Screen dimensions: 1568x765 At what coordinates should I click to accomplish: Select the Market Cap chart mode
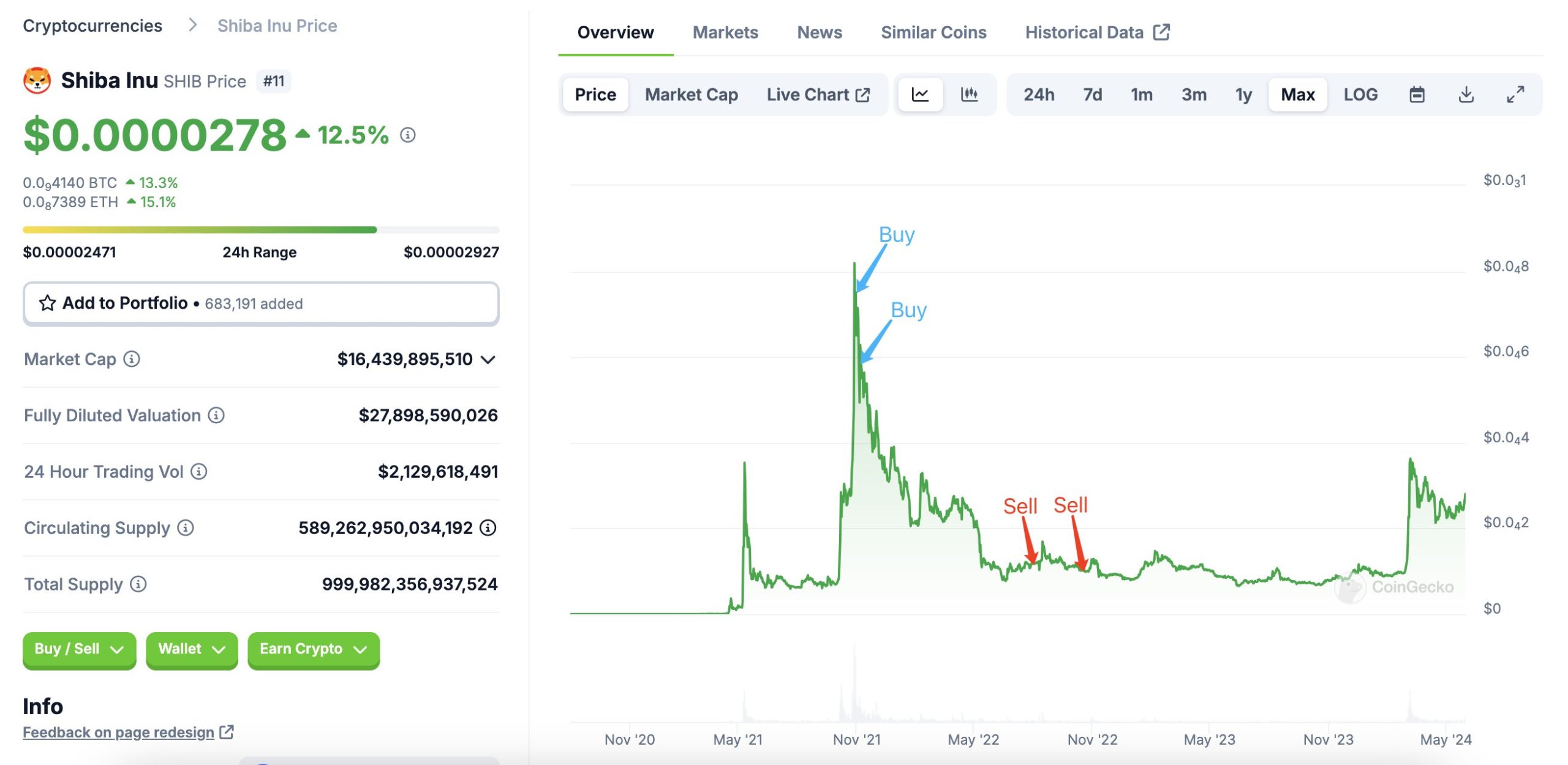click(x=691, y=94)
